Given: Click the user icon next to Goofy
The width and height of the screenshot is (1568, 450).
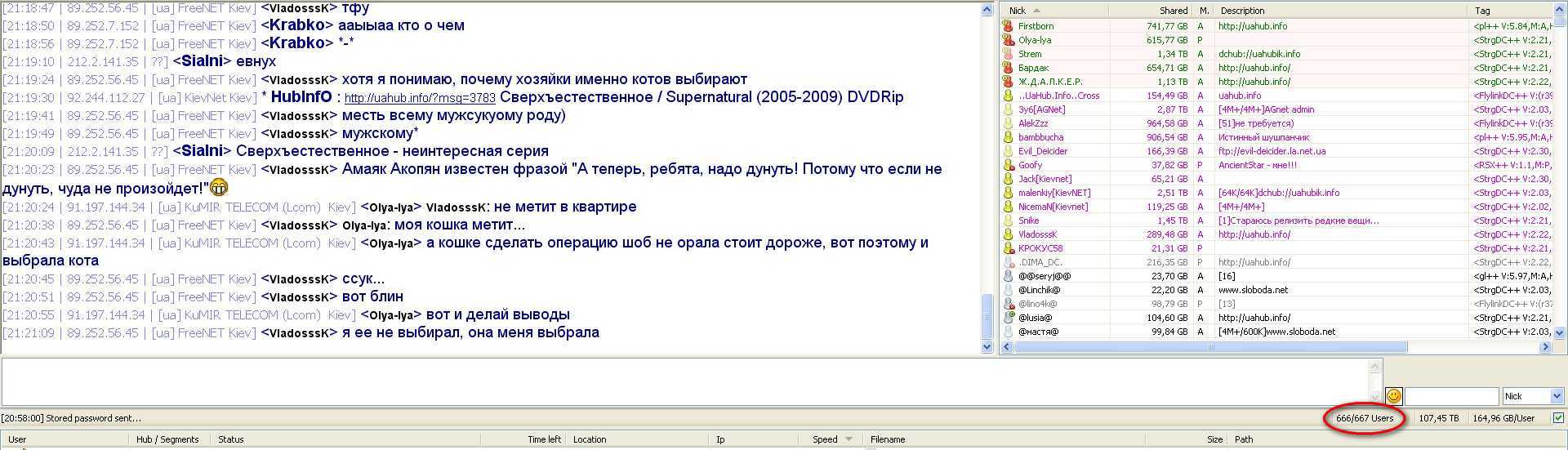Looking at the screenshot, I should pos(1008,165).
